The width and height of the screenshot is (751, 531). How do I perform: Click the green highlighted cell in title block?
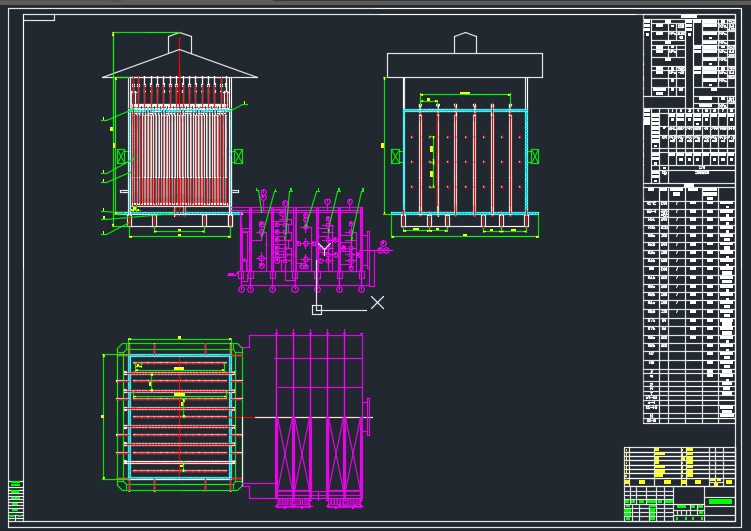(x=720, y=501)
